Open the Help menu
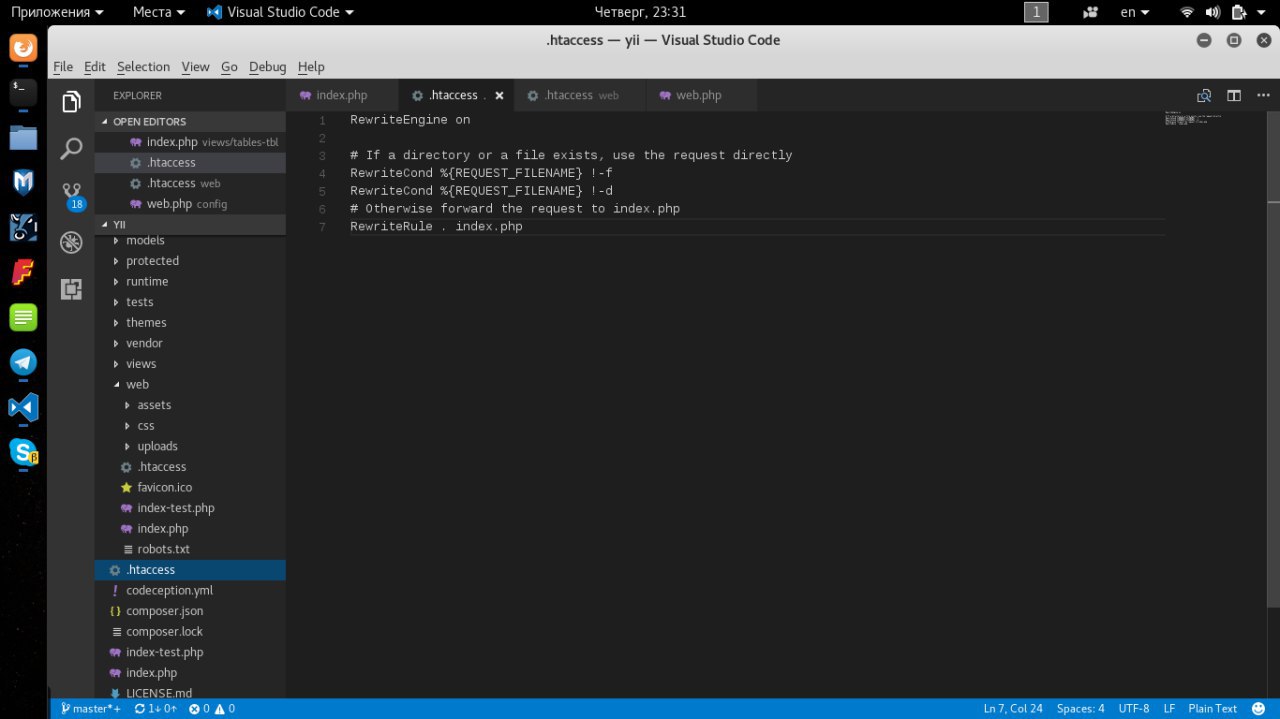The image size is (1280, 719). coord(311,66)
